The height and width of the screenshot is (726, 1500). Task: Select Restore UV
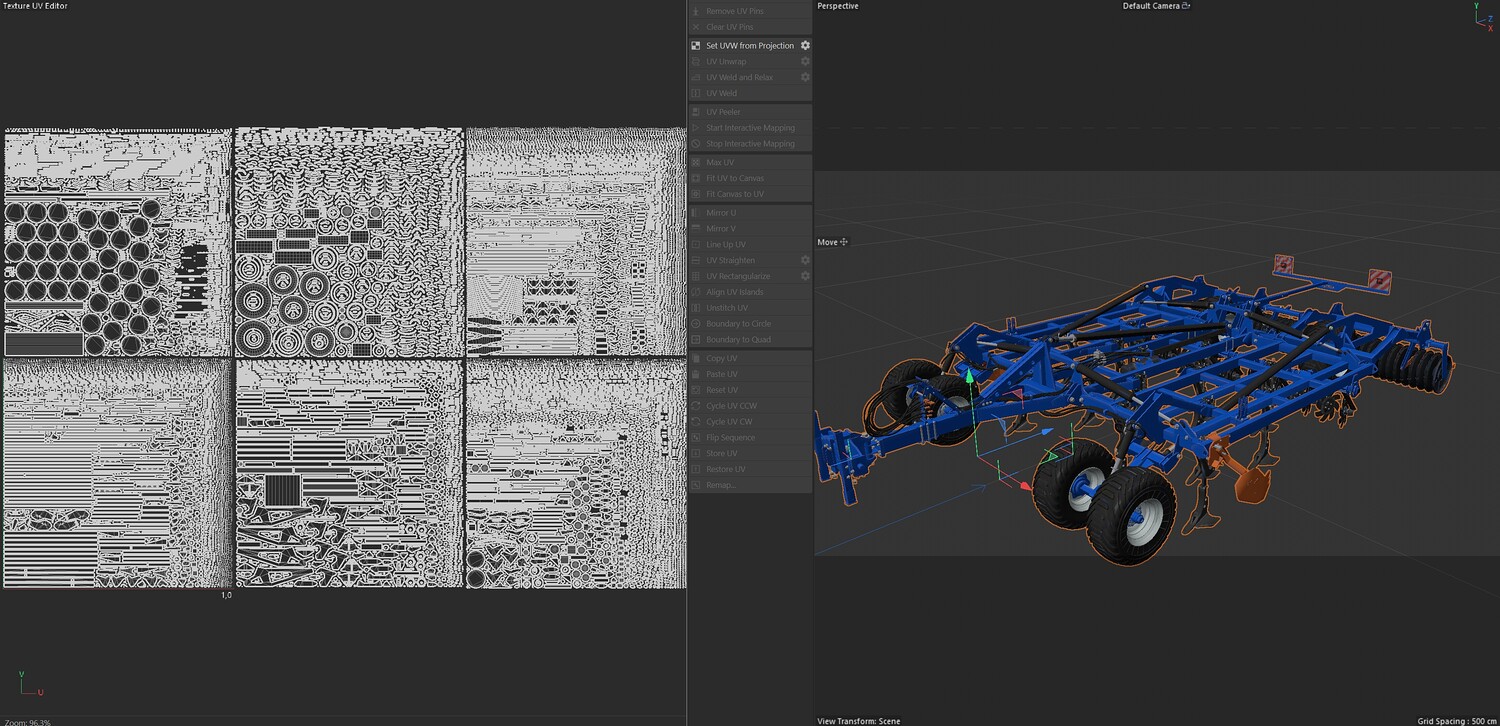(x=726, y=470)
